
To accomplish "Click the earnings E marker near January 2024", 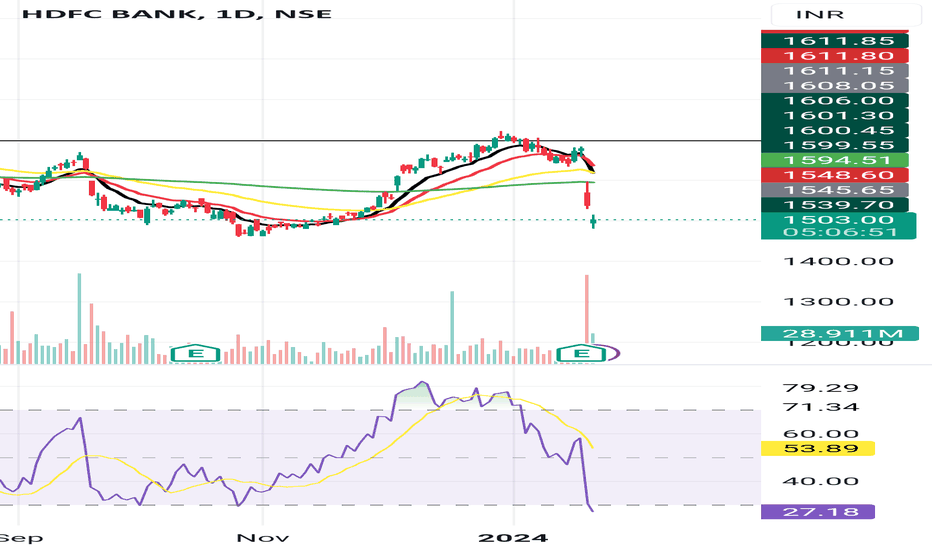I will (x=581, y=354).
